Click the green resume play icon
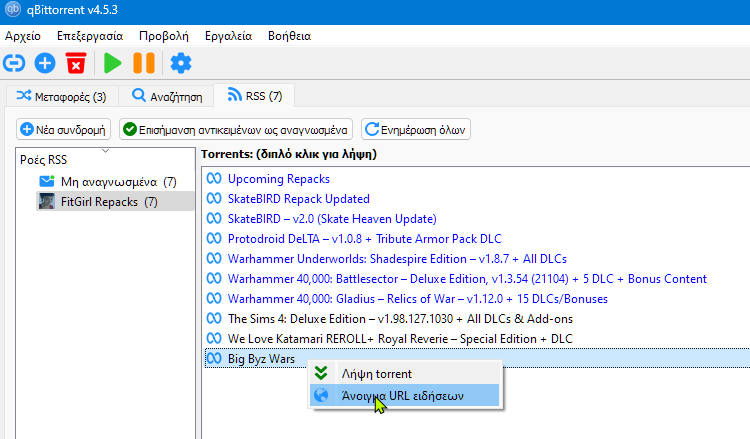The height and width of the screenshot is (439, 750). [x=112, y=63]
